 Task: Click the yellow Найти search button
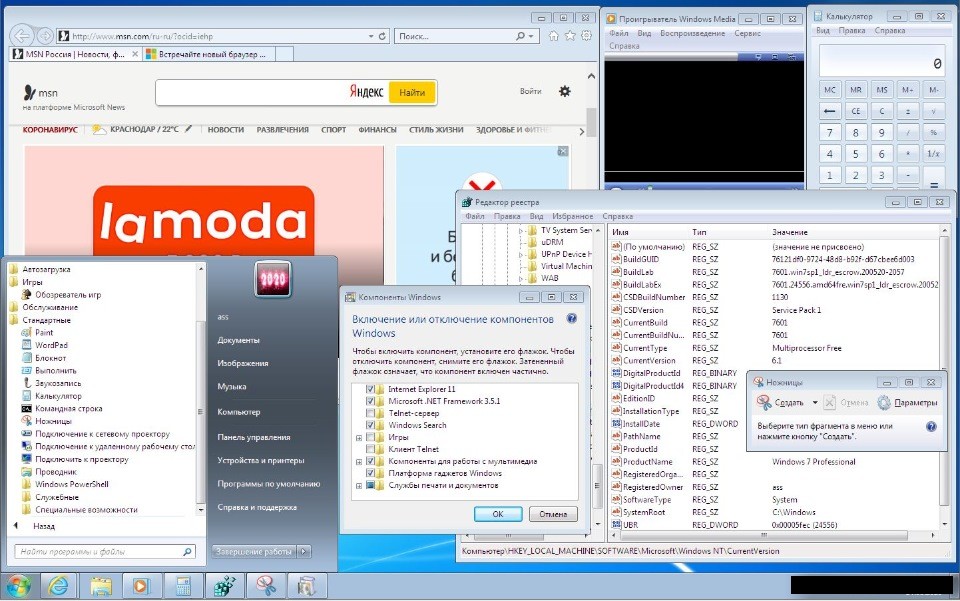point(412,92)
